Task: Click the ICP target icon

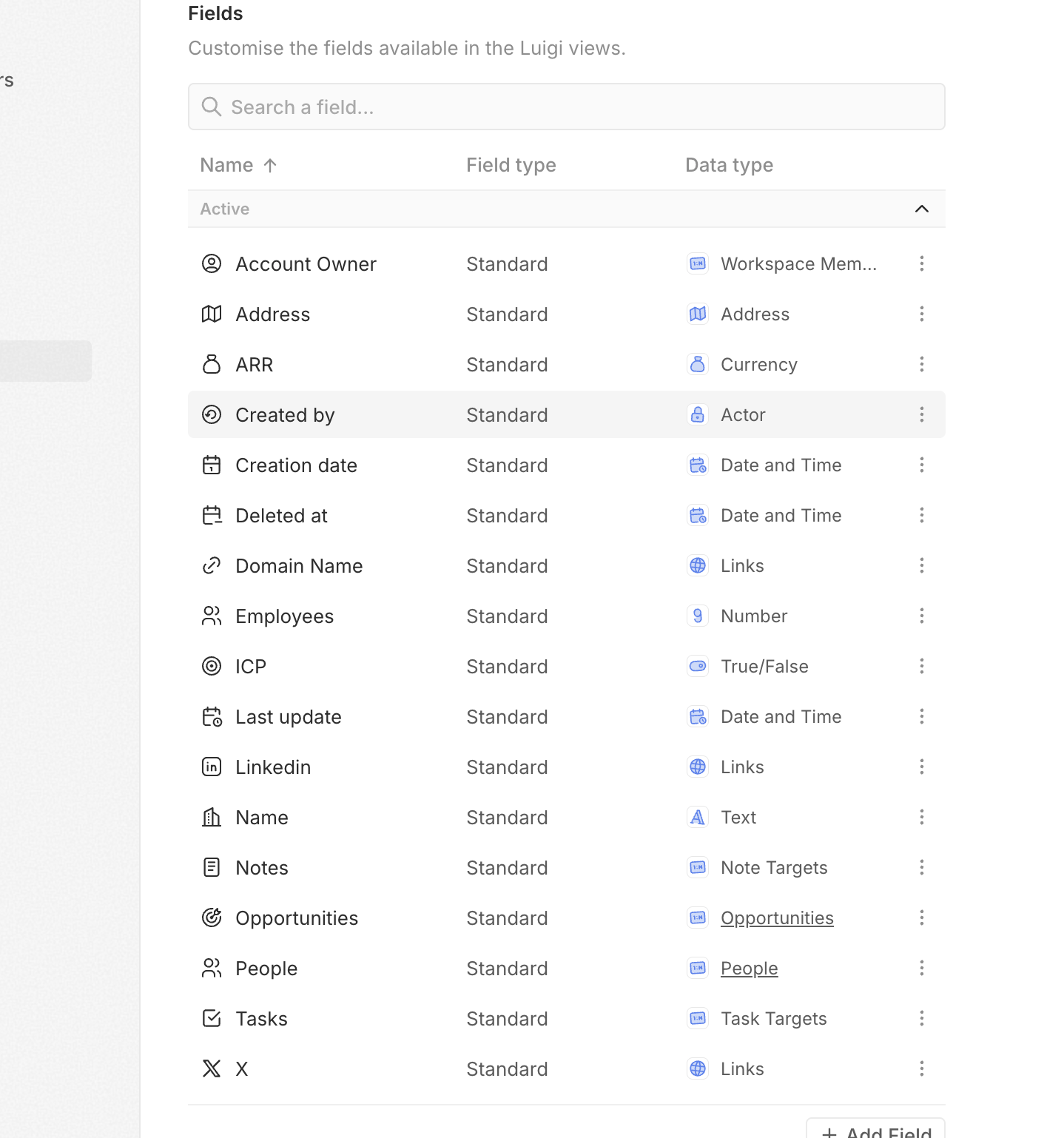Action: [212, 666]
